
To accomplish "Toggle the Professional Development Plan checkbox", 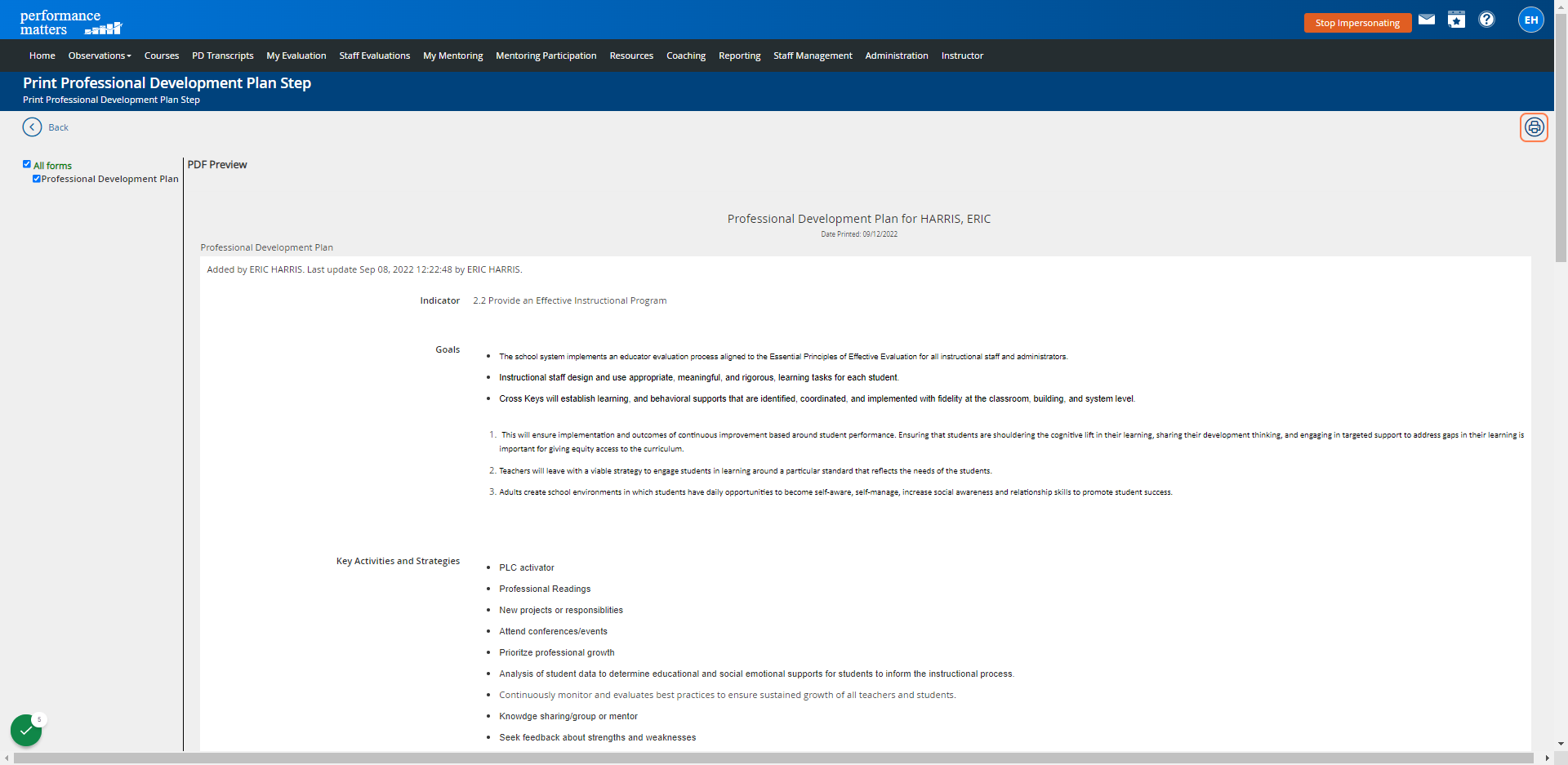I will (36, 179).
